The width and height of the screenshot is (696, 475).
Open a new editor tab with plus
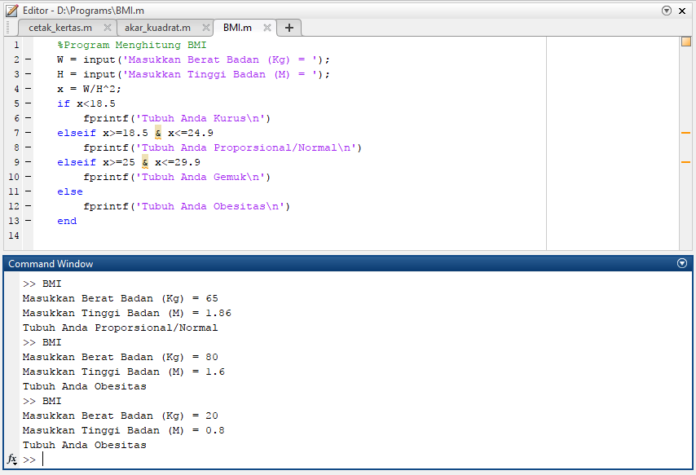coord(289,28)
